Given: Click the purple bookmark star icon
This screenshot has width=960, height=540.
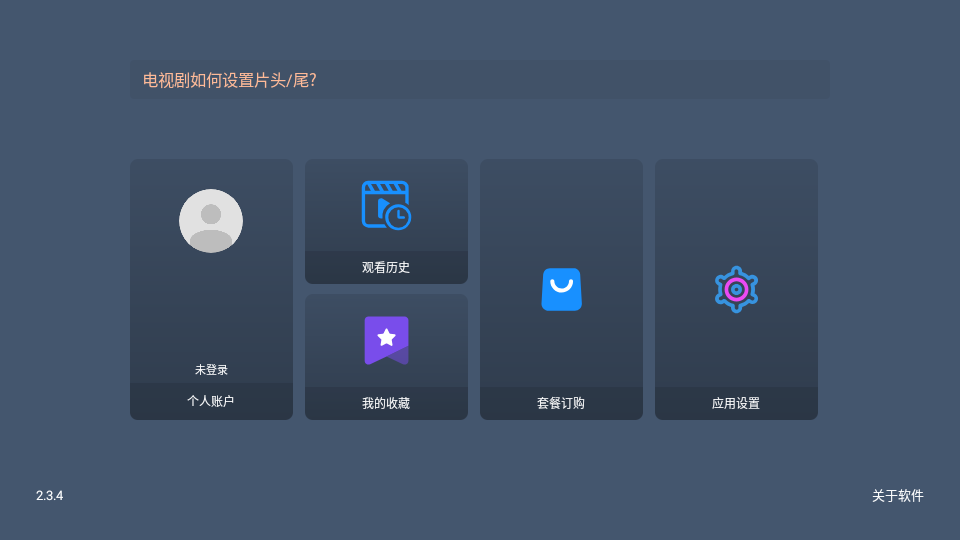Looking at the screenshot, I should click(x=386, y=340).
